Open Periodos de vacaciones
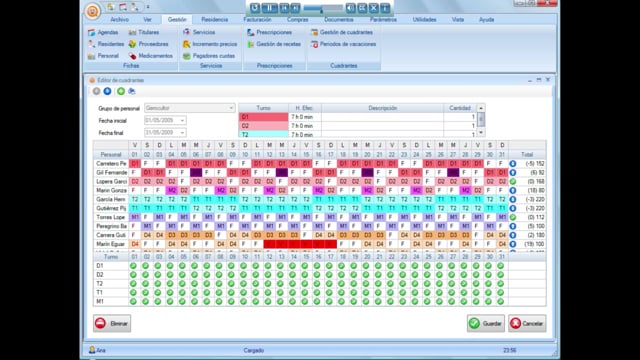This screenshot has height=360, width=640. tap(343, 44)
